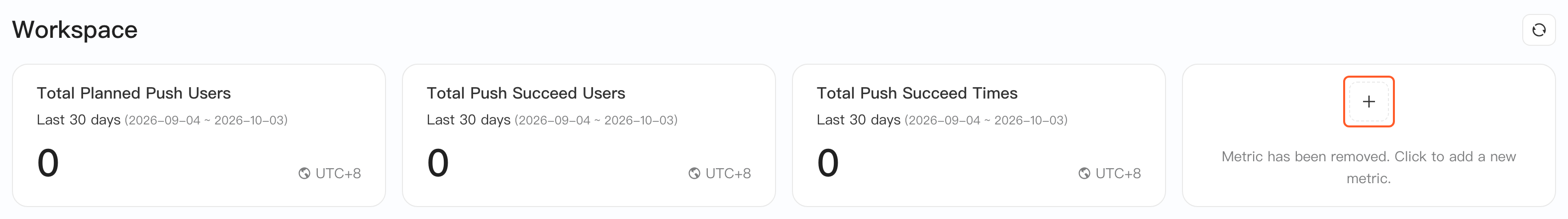Select the Total Push Succeed Users title
1568x219 pixels.
(x=526, y=93)
